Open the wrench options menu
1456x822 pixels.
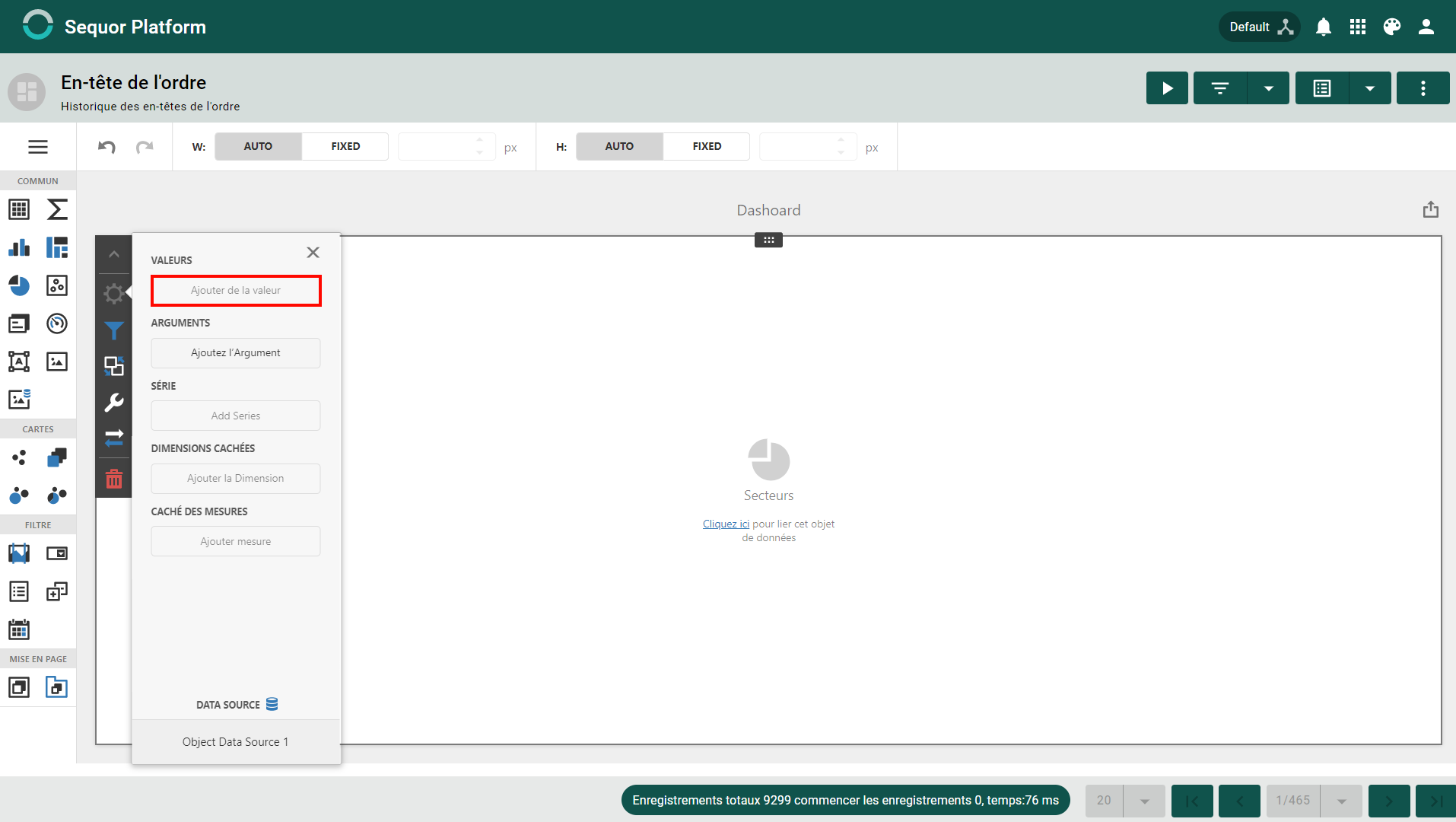coord(114,402)
